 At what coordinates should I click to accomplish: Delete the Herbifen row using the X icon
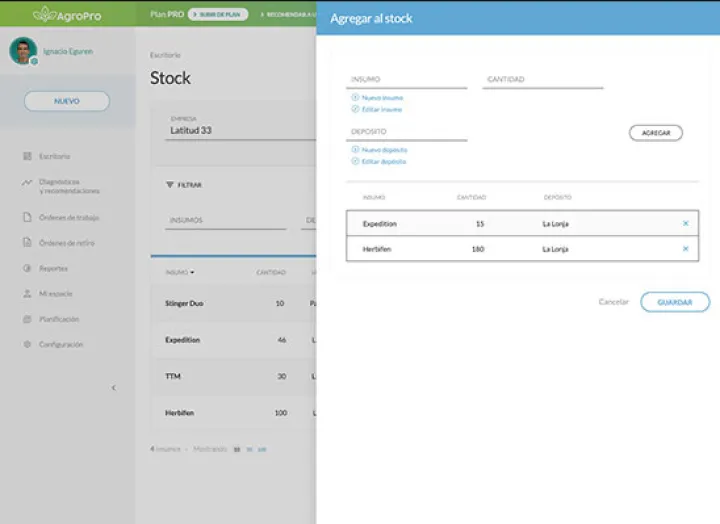685,248
